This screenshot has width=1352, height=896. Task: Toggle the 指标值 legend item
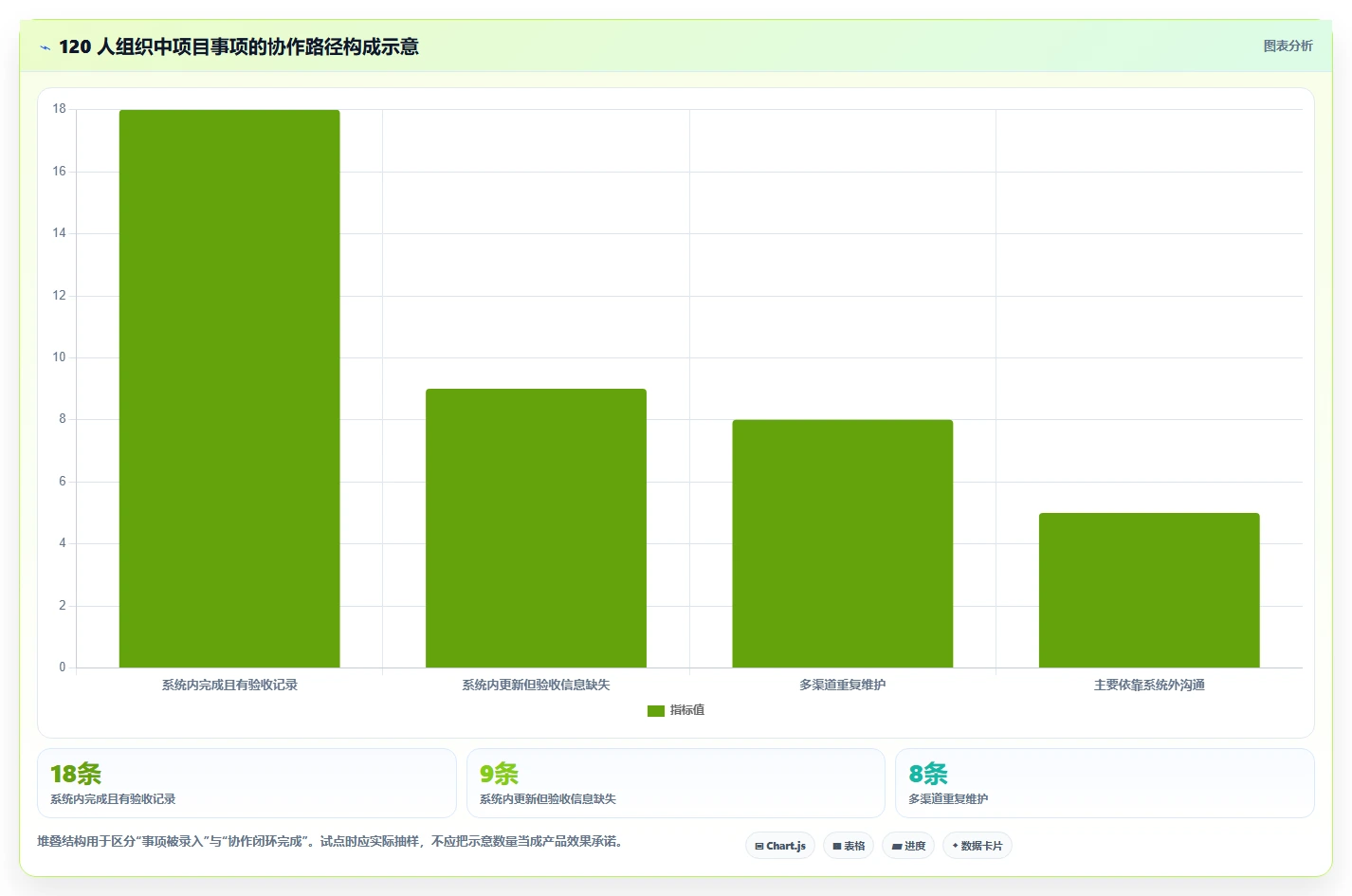[676, 710]
